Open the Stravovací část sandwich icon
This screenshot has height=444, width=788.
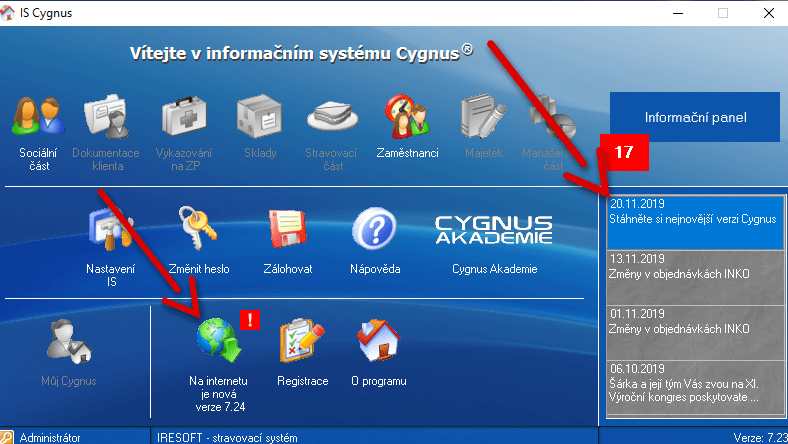coord(332,116)
